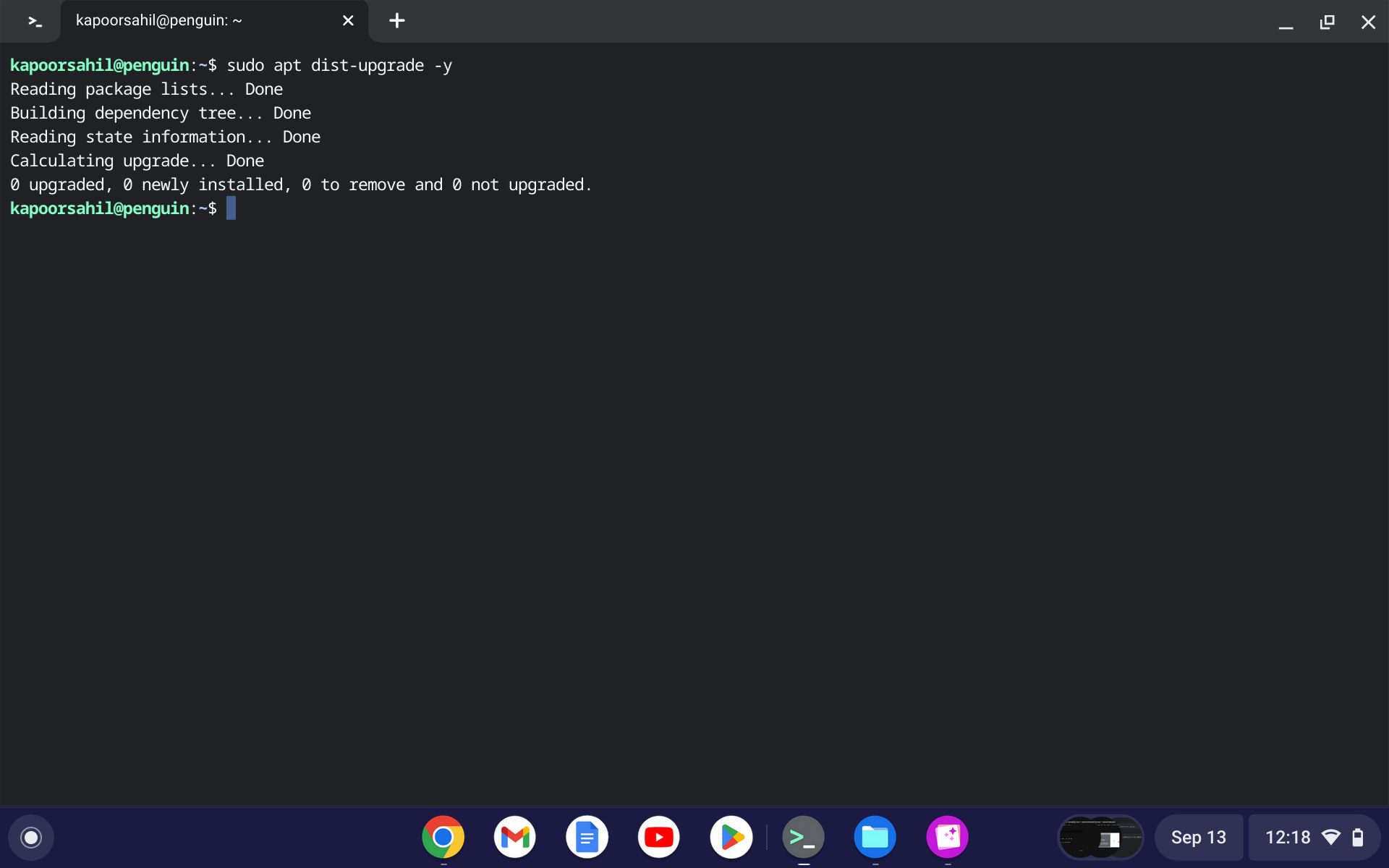Launch YouTube from the shelf
Screen dimensions: 1389x868
tap(658, 837)
